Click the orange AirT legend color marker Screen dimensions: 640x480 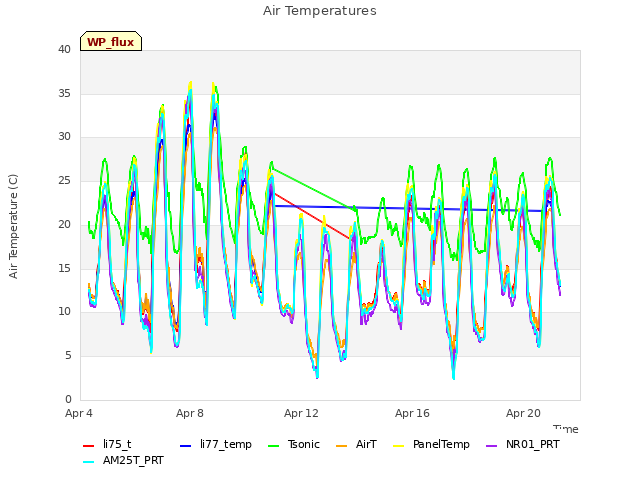point(342,446)
